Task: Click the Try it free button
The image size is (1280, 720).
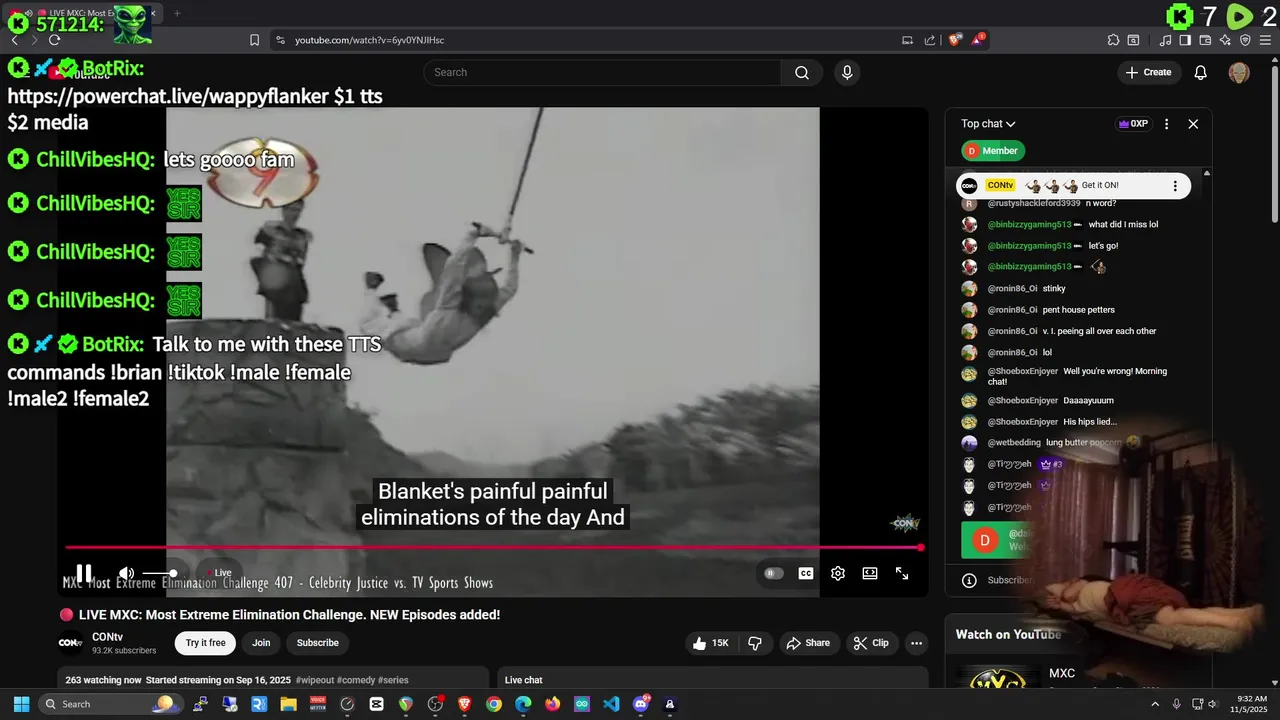Action: 205,643
